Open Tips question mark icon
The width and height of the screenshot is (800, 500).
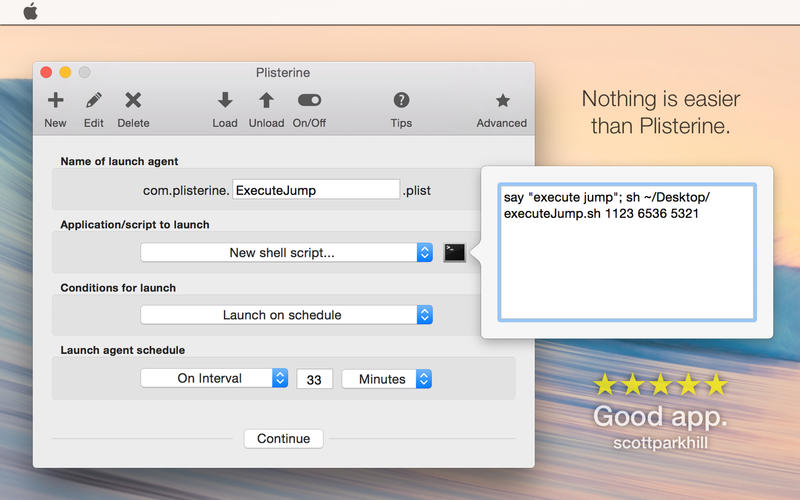[x=401, y=101]
